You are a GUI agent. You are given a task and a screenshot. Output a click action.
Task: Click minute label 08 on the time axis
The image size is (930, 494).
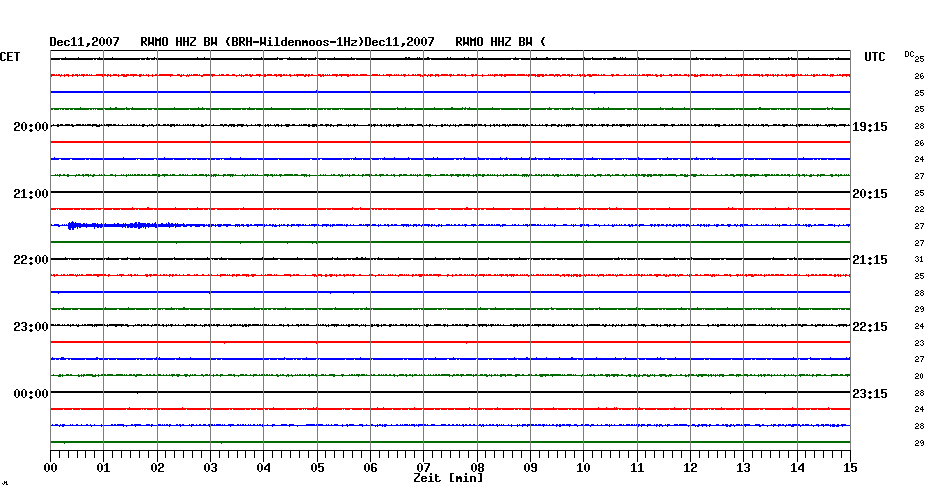(477, 467)
